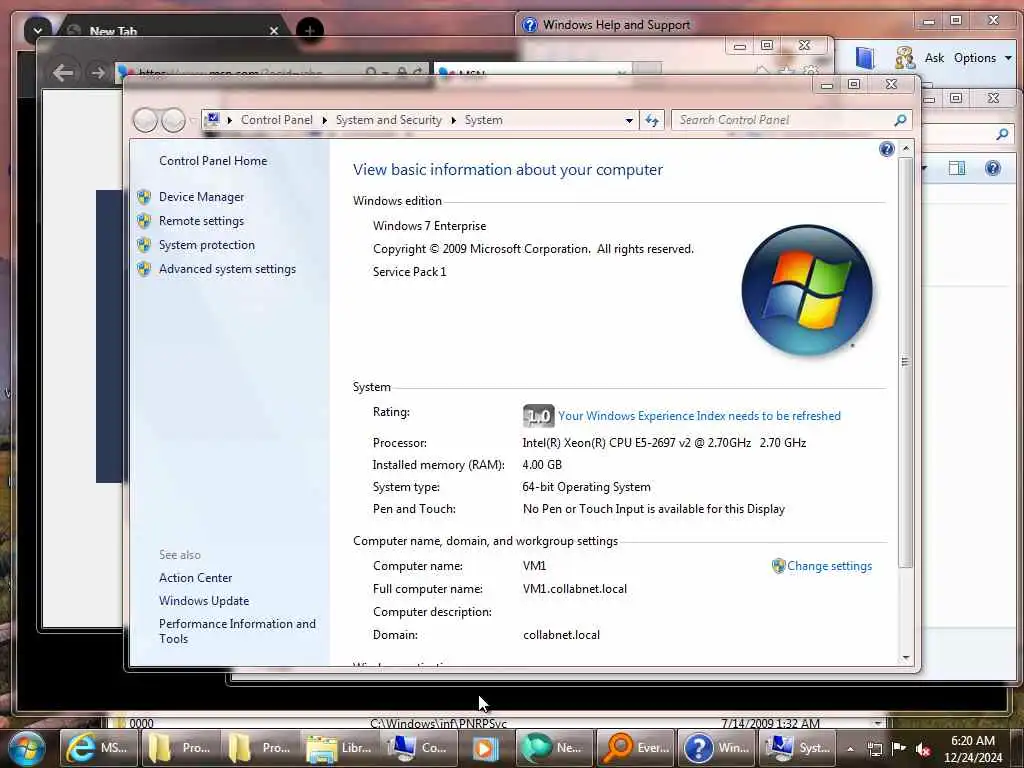Image resolution: width=1024 pixels, height=768 pixels.
Task: Expand the arrow before Control Panel breadcrumb
Action: pyautogui.click(x=230, y=121)
